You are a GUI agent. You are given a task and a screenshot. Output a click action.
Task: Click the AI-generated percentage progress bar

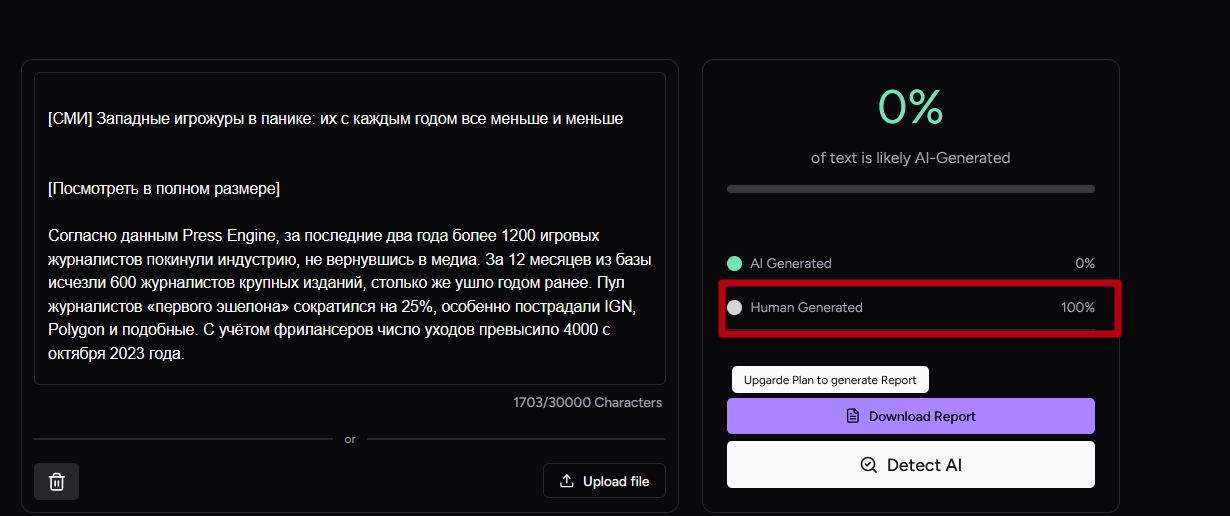[x=910, y=189]
